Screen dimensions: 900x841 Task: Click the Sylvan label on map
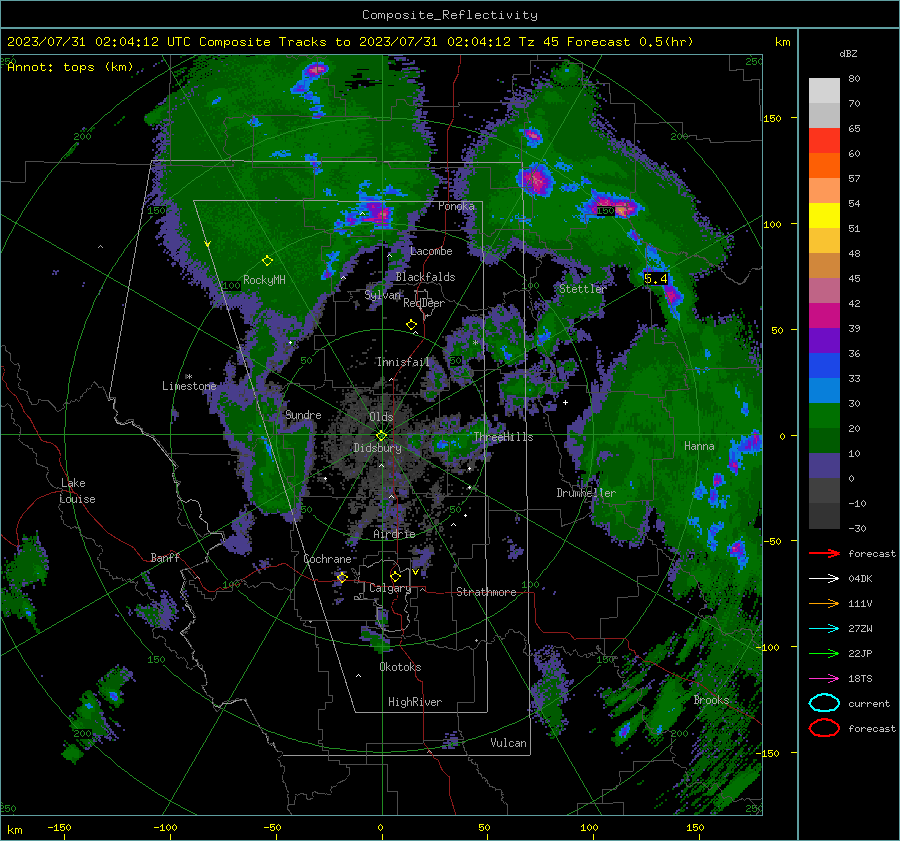click(383, 295)
